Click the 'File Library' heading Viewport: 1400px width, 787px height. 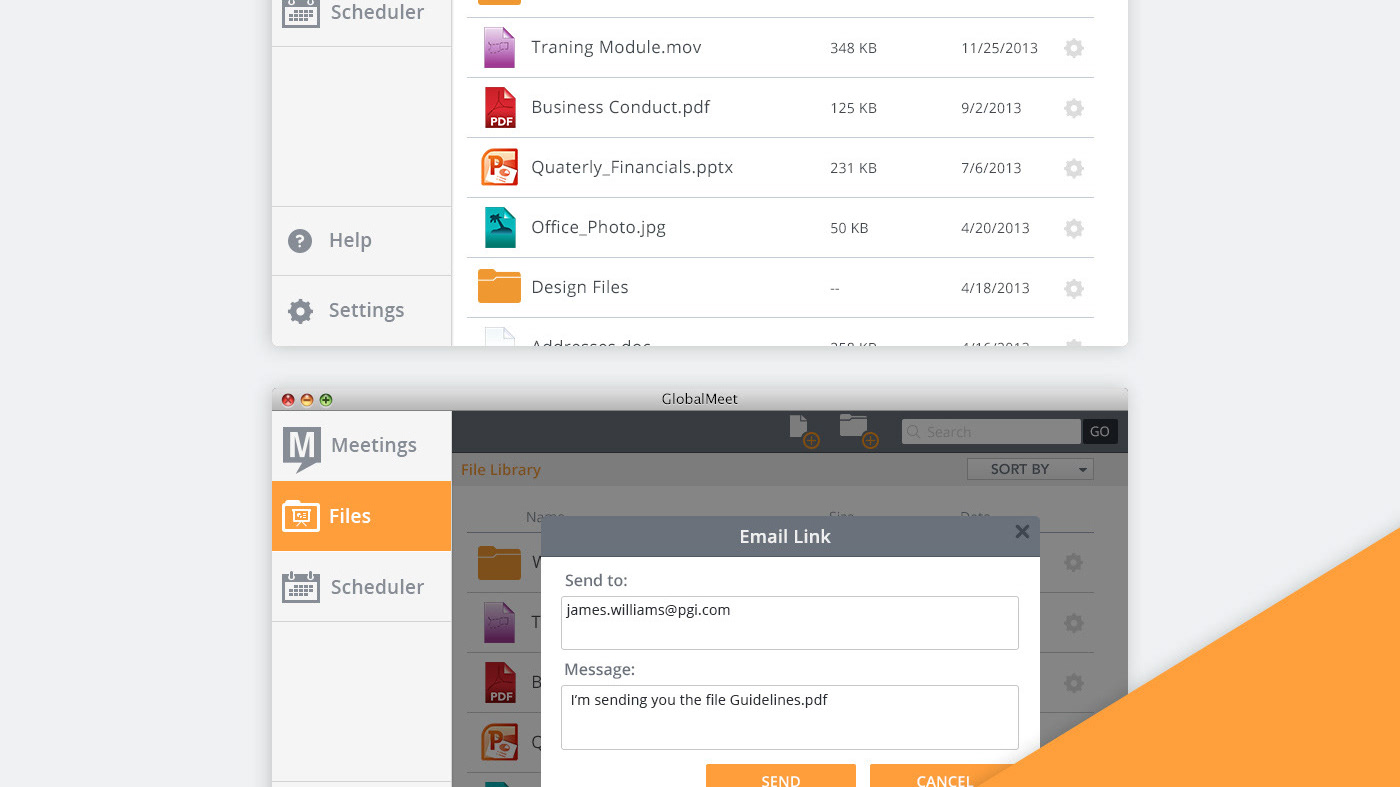click(x=501, y=470)
